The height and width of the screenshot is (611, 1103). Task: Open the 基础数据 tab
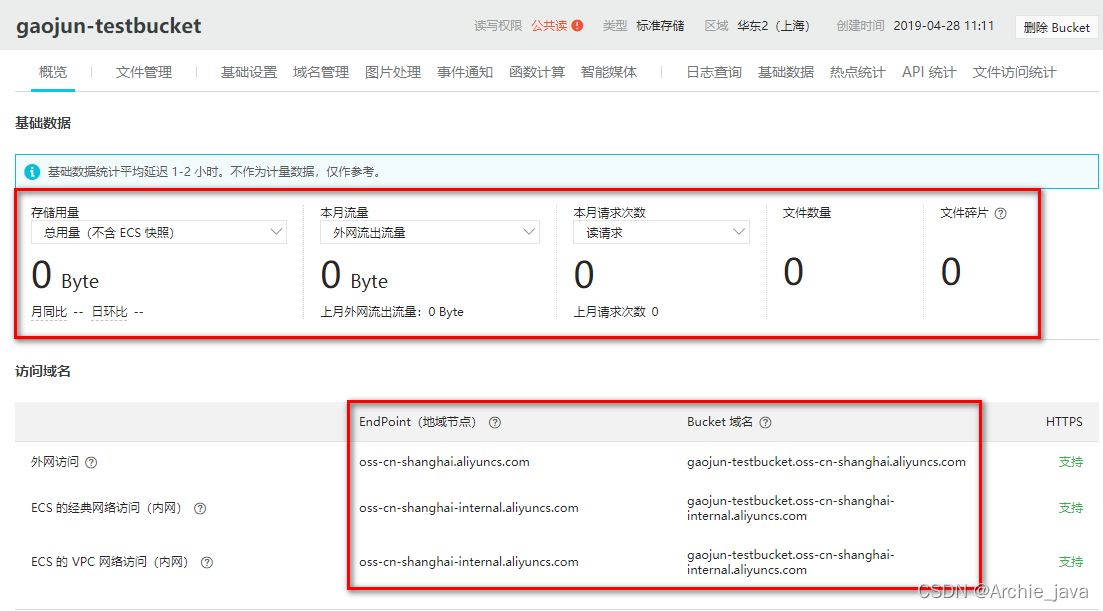click(786, 72)
